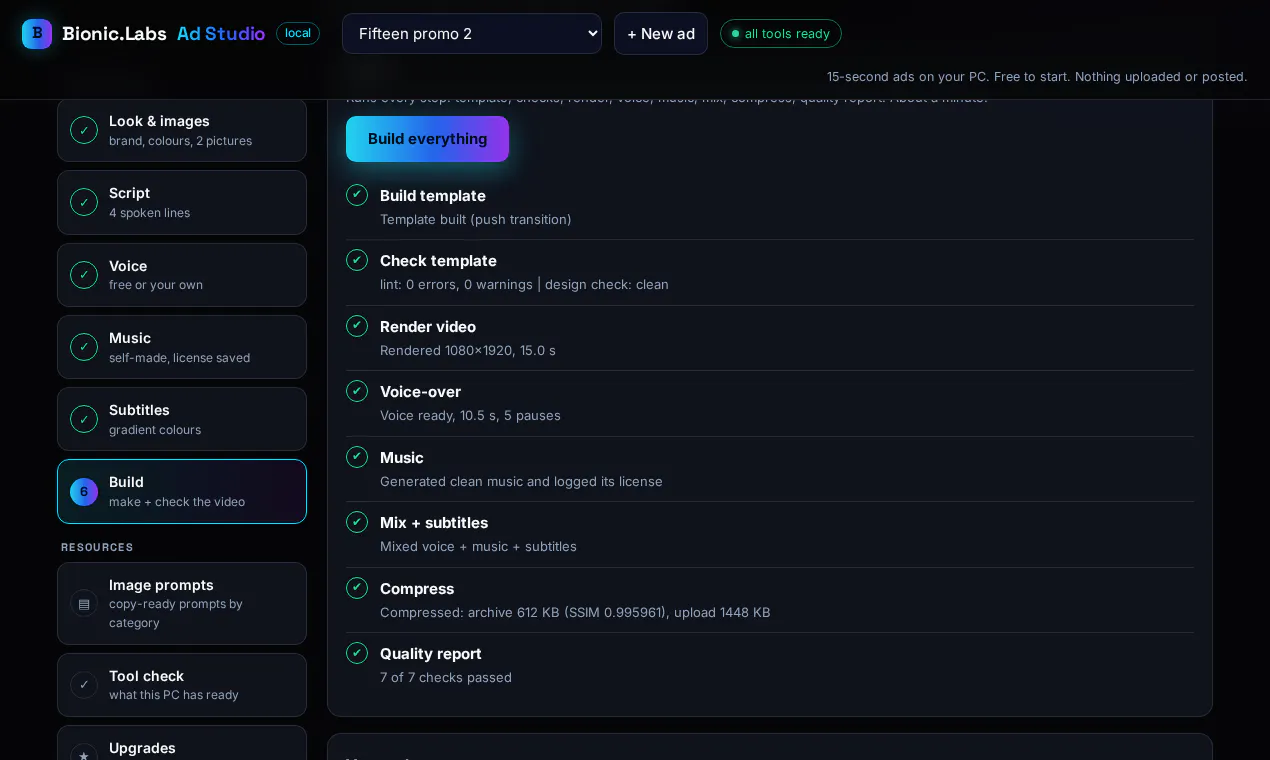This screenshot has width=1270, height=760.
Task: Select the Build step in the sidebar
Action: (x=182, y=492)
